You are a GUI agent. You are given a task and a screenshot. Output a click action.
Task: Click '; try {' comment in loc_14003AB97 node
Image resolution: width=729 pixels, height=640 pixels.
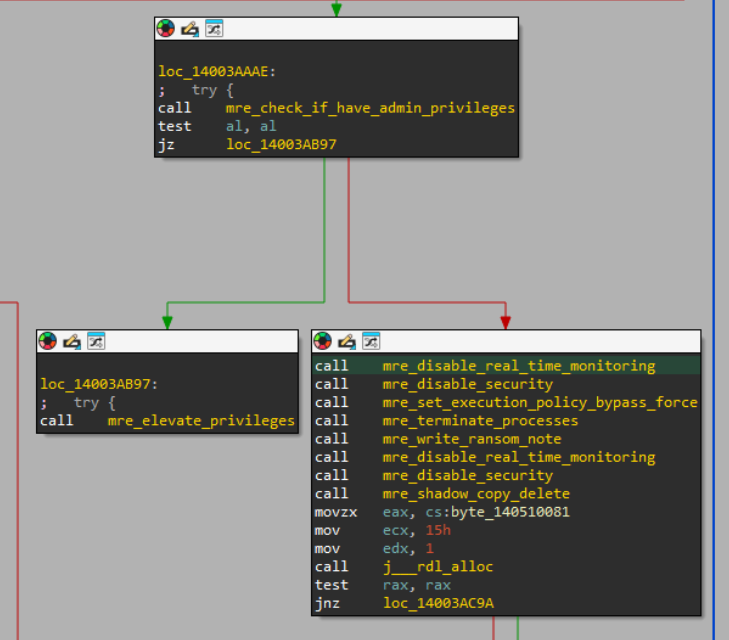[78, 402]
